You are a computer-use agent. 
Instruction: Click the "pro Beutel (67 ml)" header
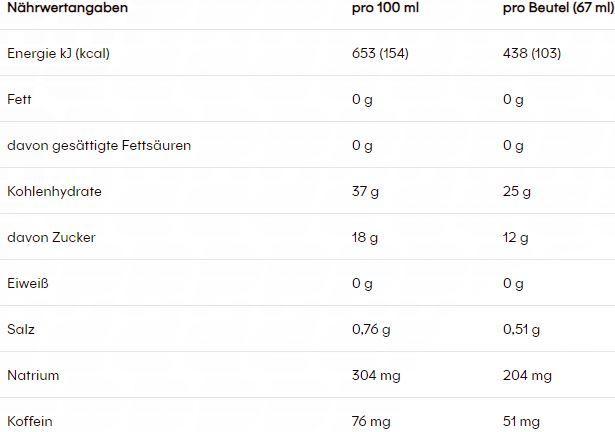[557, 8]
